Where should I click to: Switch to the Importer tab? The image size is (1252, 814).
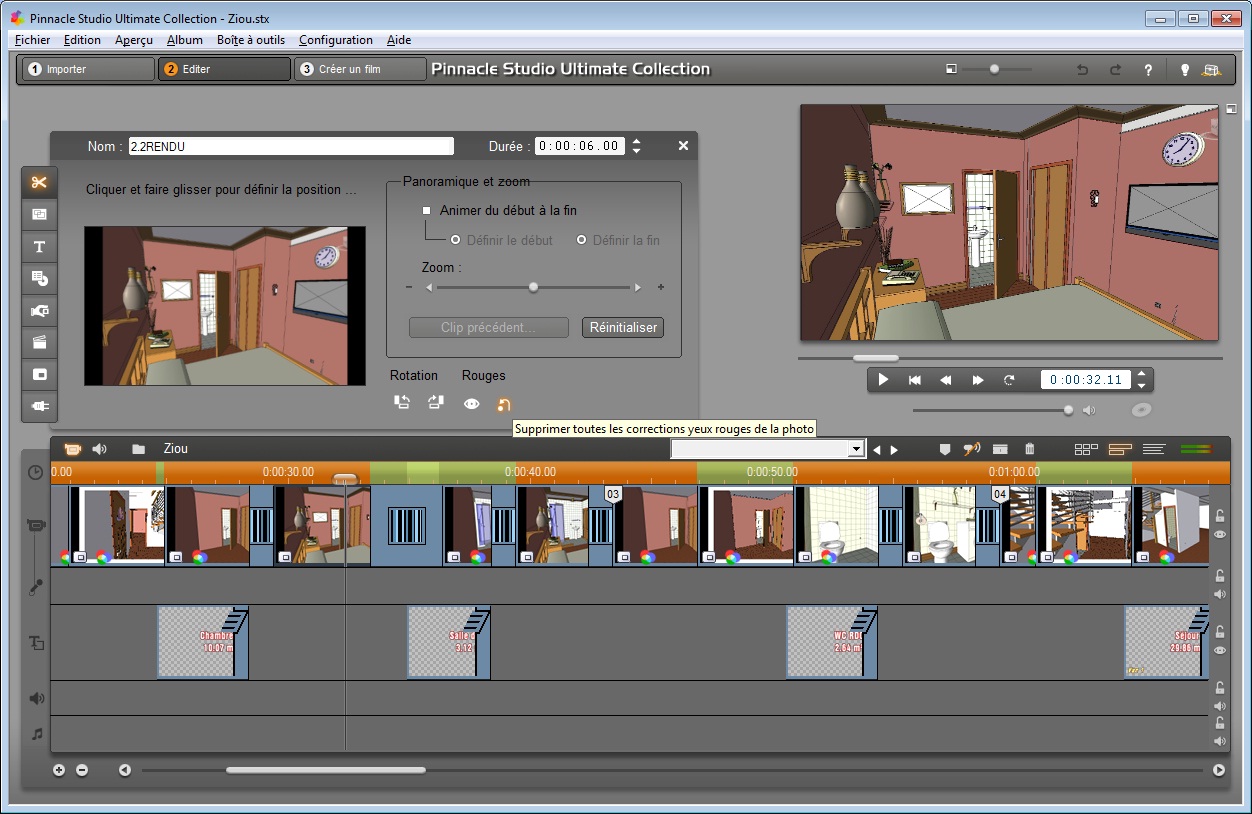(88, 69)
